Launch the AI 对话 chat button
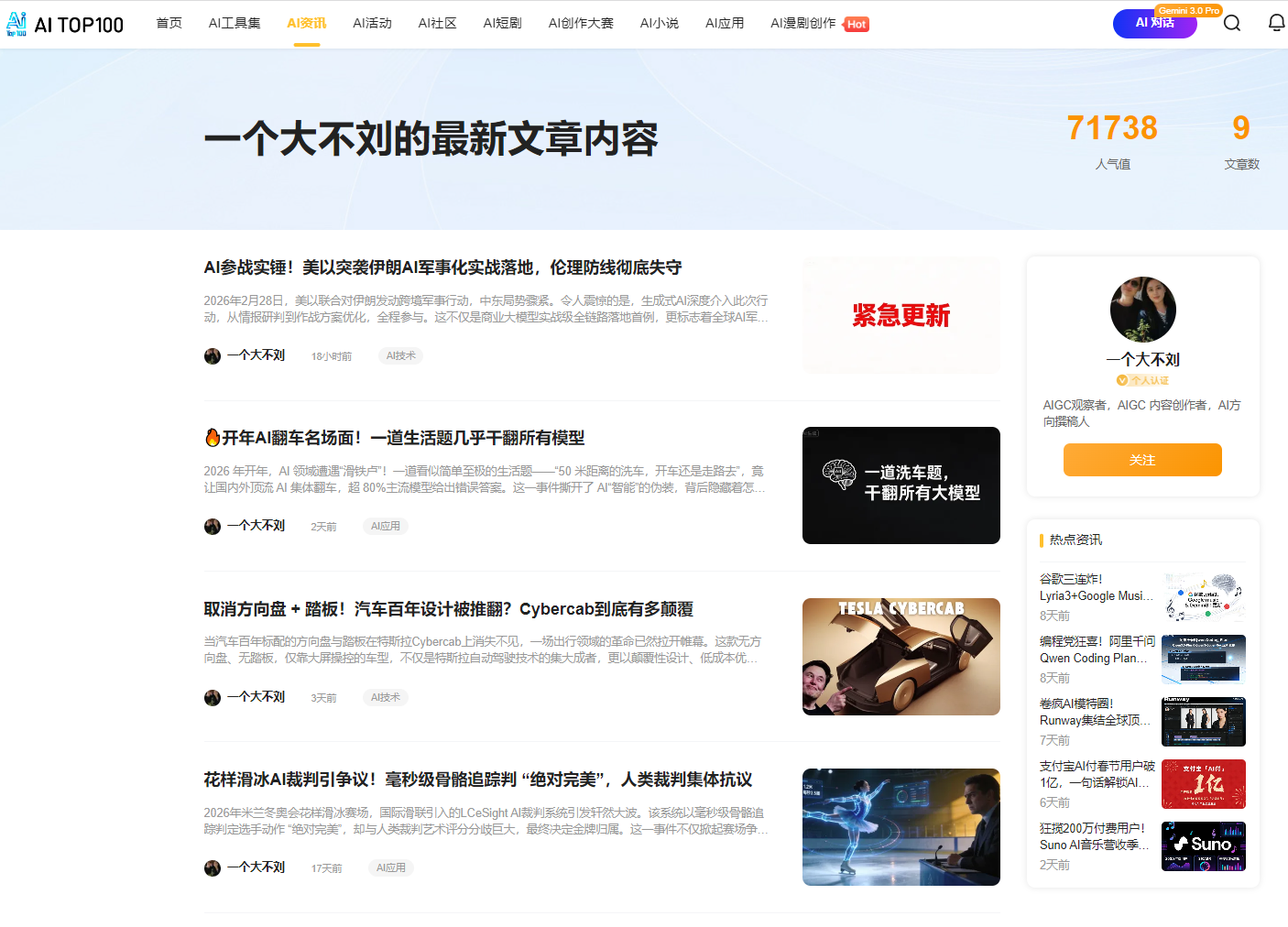 point(1154,23)
